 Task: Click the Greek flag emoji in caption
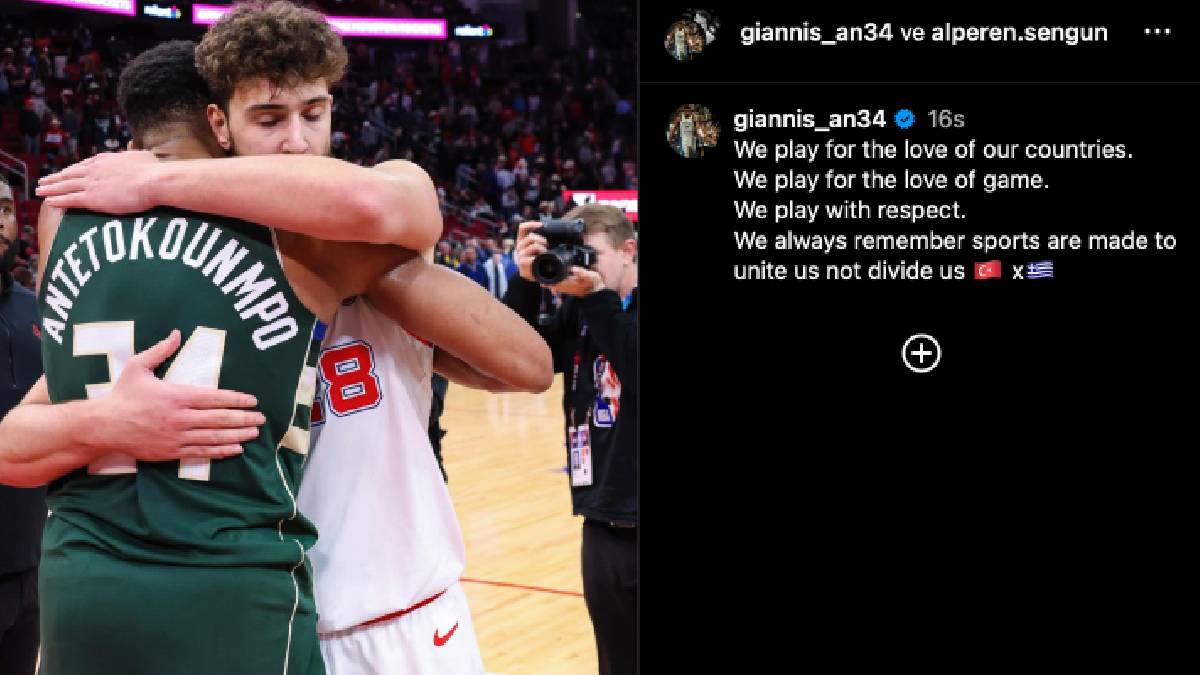[1040, 271]
